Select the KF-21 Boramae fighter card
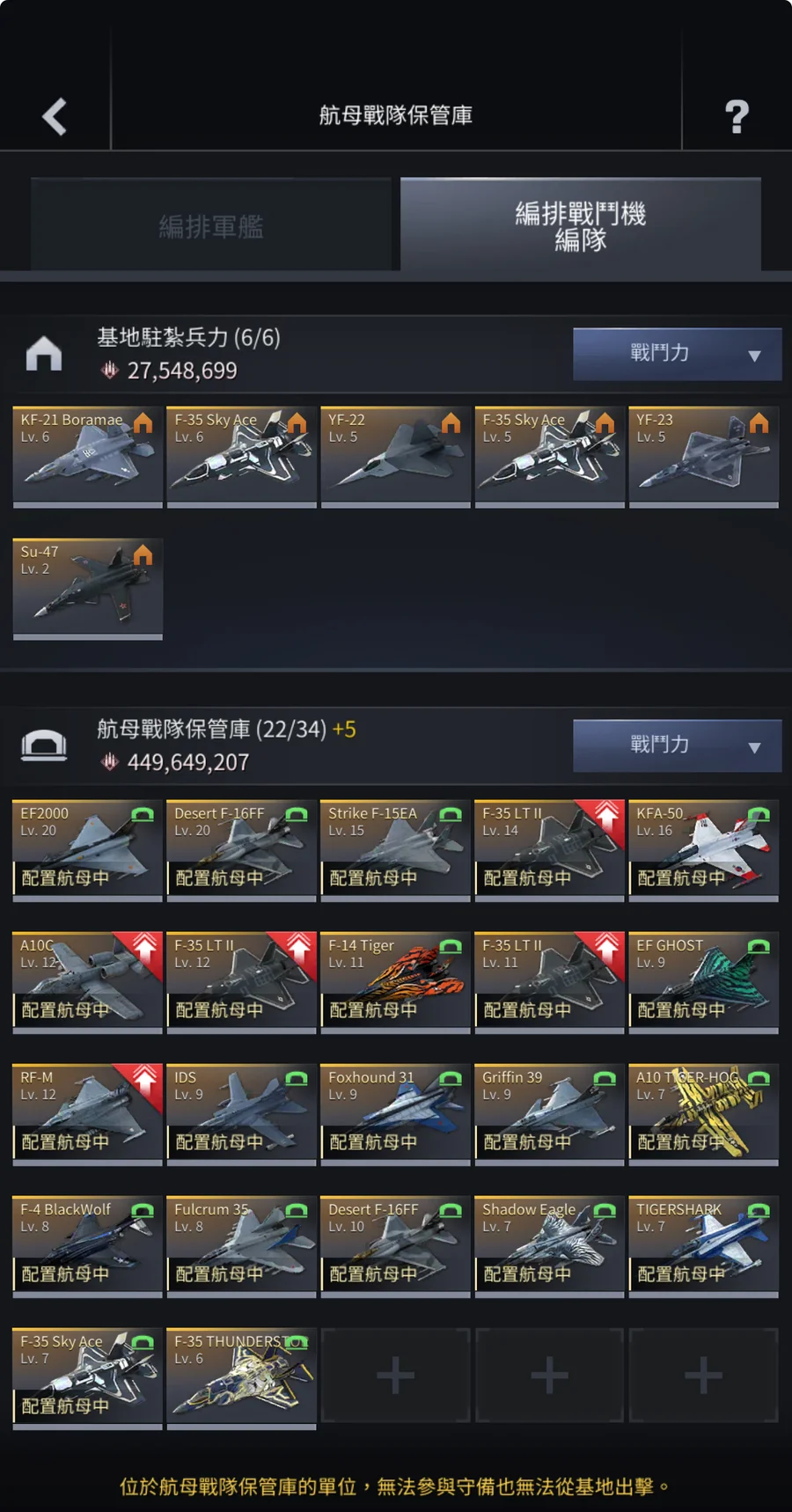Screen dimensions: 792x1512 [x=88, y=457]
